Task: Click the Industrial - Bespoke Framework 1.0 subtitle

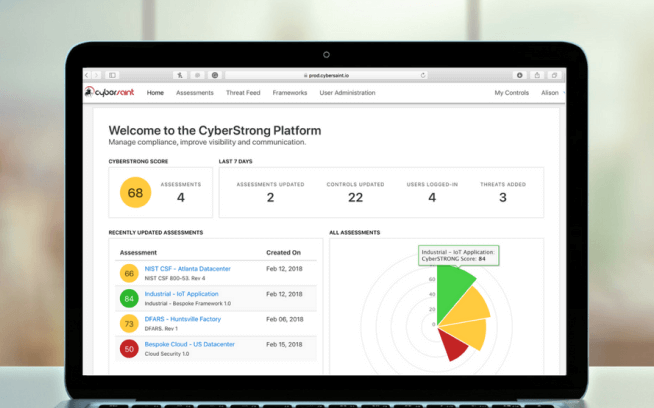Action: point(188,303)
